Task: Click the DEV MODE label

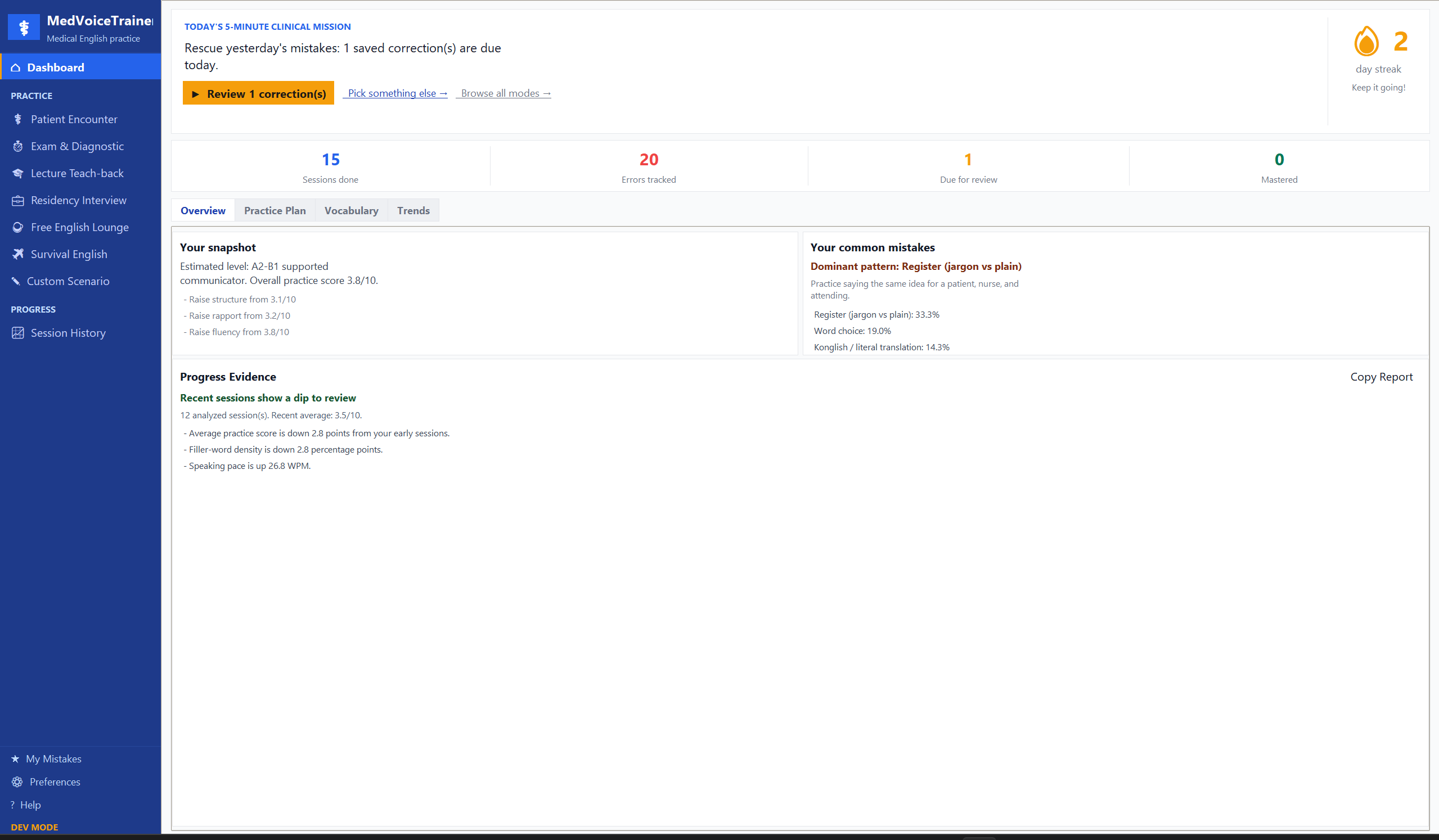Action: pyautogui.click(x=34, y=827)
